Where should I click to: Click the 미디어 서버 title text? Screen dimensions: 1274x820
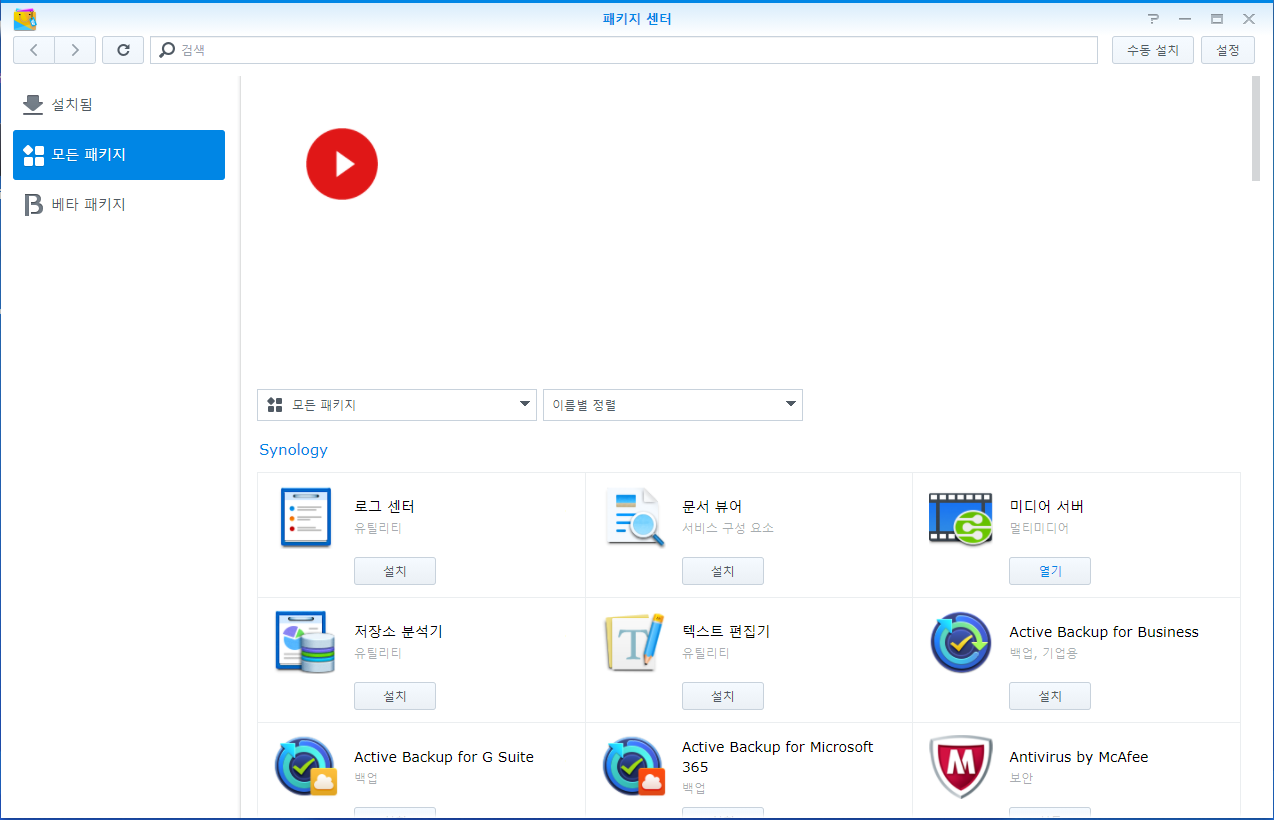pos(1046,507)
